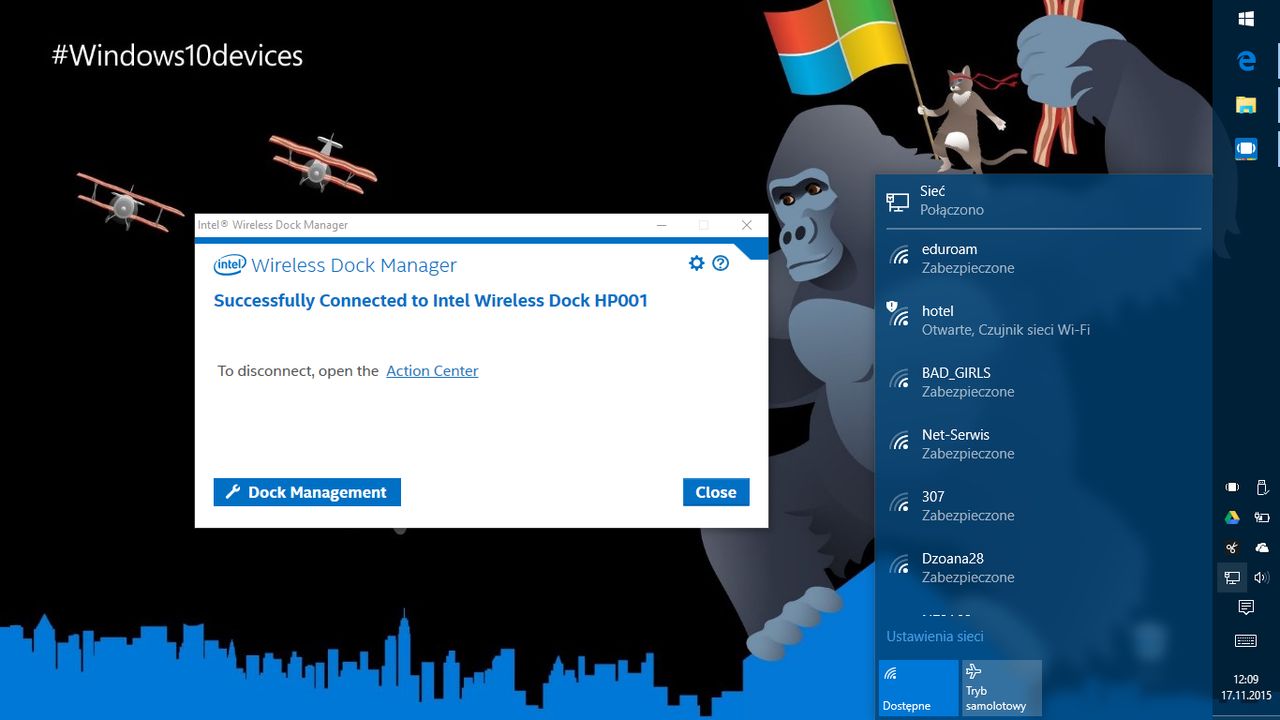Toggle Tryb samolotowy airplane mode tile
Image resolution: width=1280 pixels, height=720 pixels.
[x=1002, y=688]
